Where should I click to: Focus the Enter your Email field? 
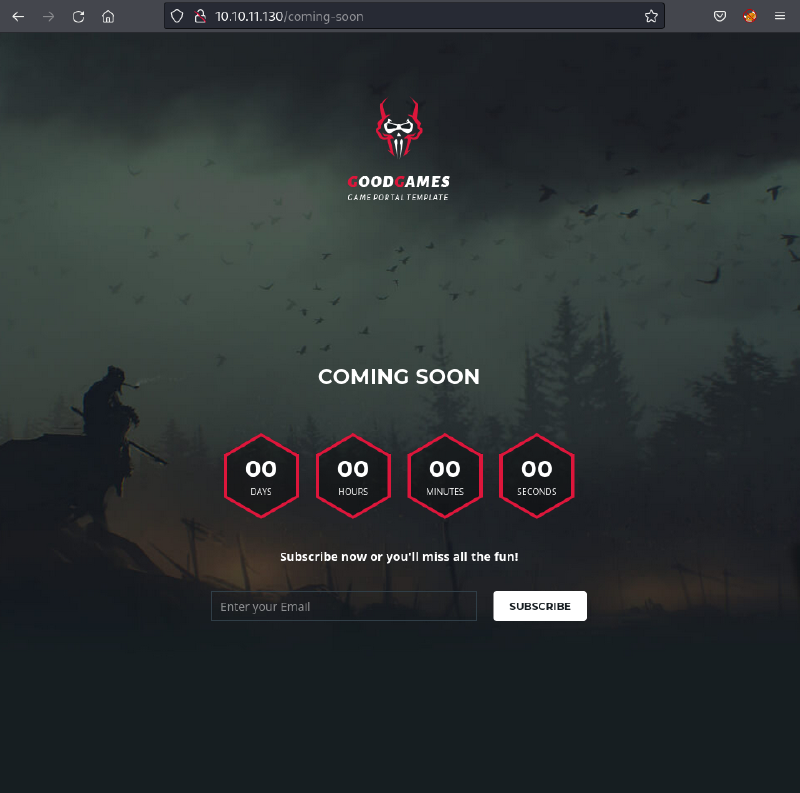(x=343, y=606)
